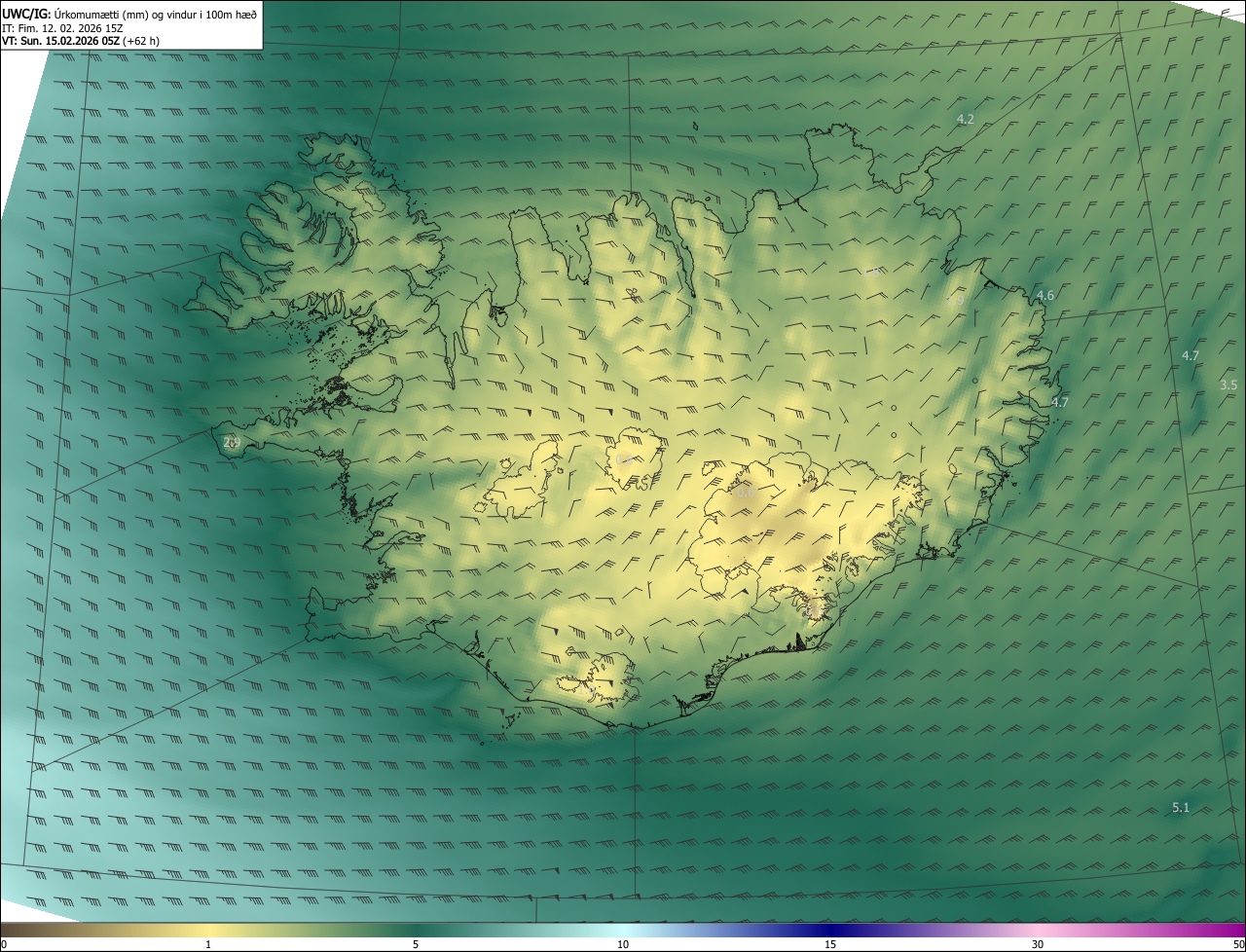
Task: Click the '15' tick on color scale
Action: click(x=830, y=945)
